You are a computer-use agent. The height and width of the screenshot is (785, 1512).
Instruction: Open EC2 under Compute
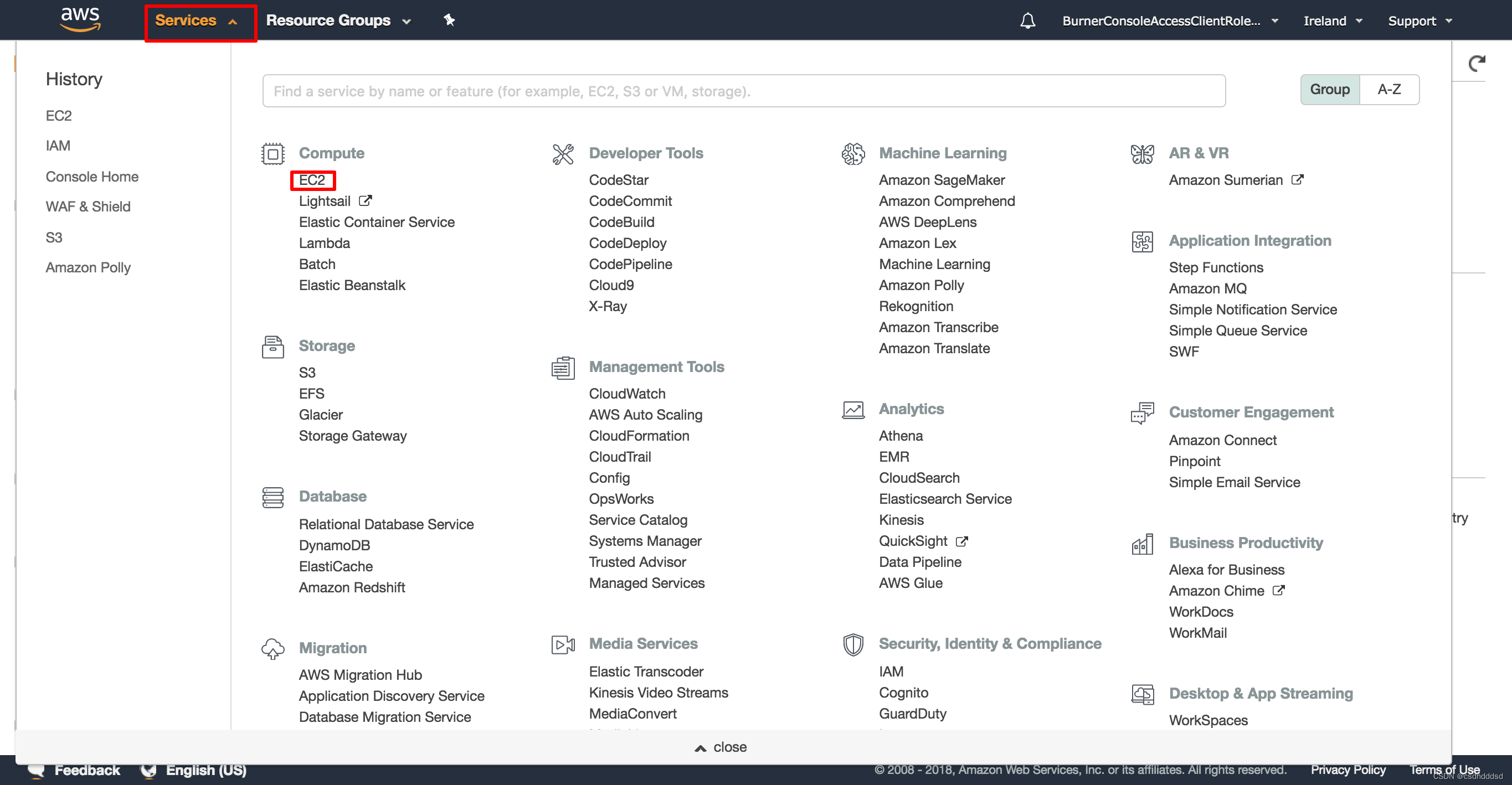pyautogui.click(x=312, y=179)
